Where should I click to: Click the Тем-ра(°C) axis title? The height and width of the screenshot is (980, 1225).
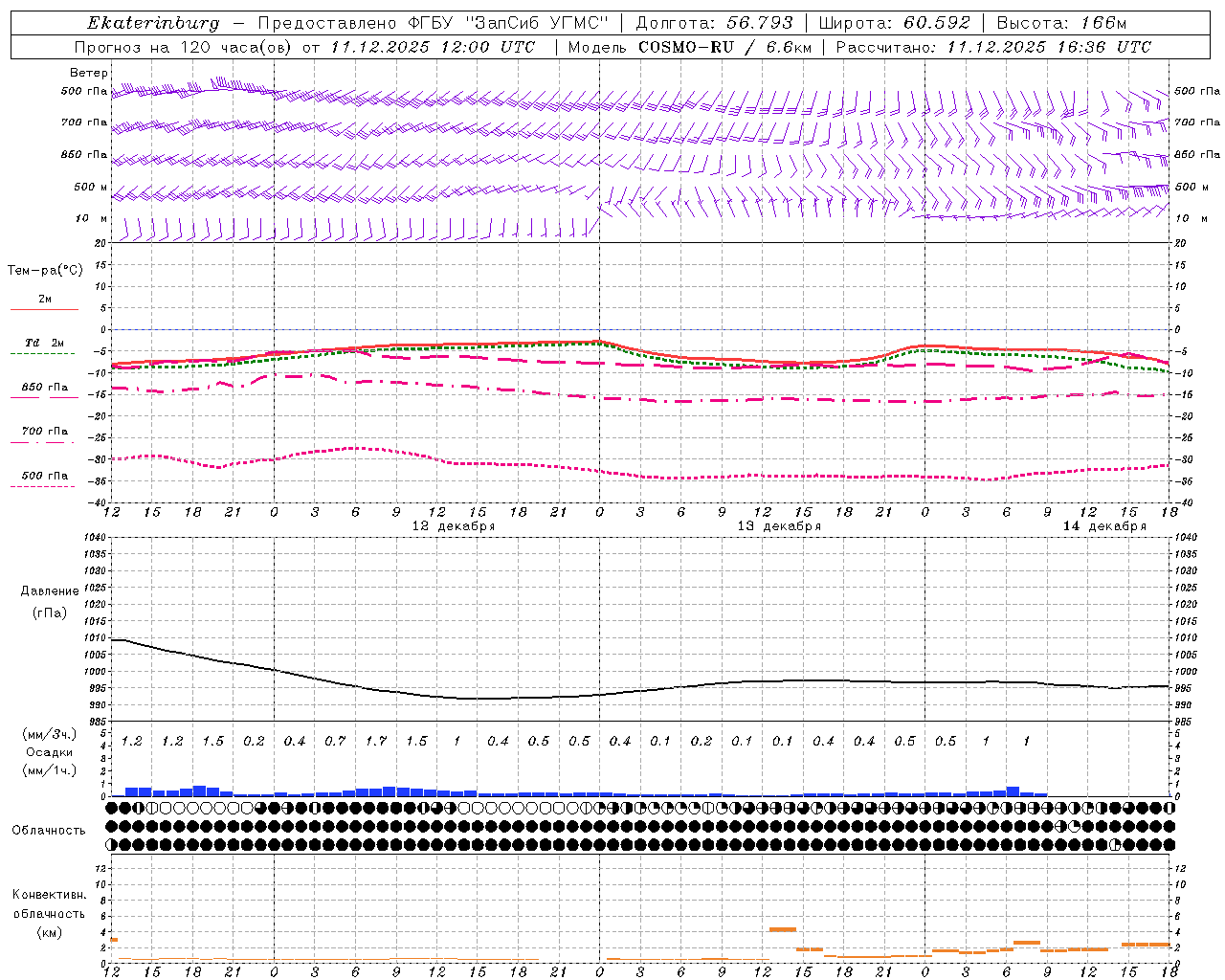coord(45,271)
